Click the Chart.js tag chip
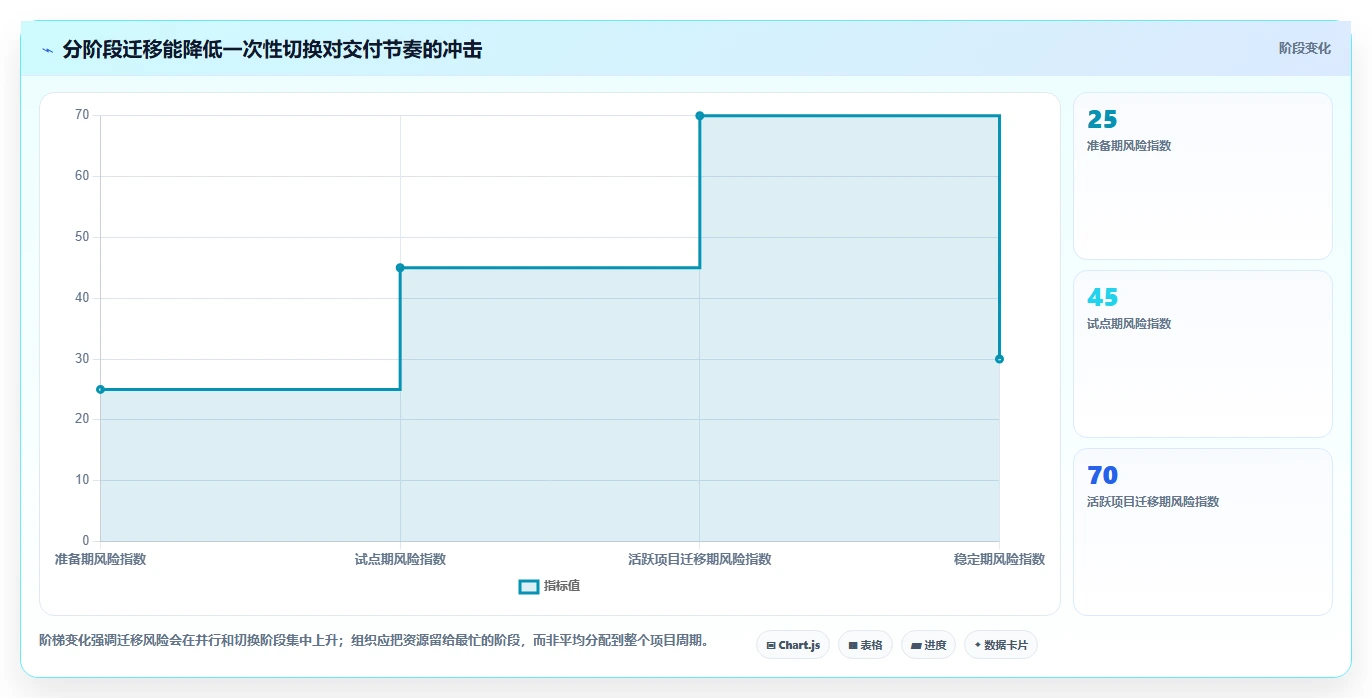The height and width of the screenshot is (698, 1372). point(793,645)
